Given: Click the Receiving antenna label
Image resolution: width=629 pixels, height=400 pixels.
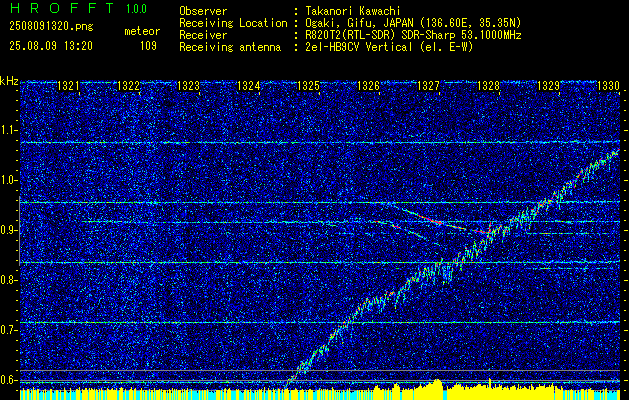Looking at the screenshot, I should (x=230, y=47).
